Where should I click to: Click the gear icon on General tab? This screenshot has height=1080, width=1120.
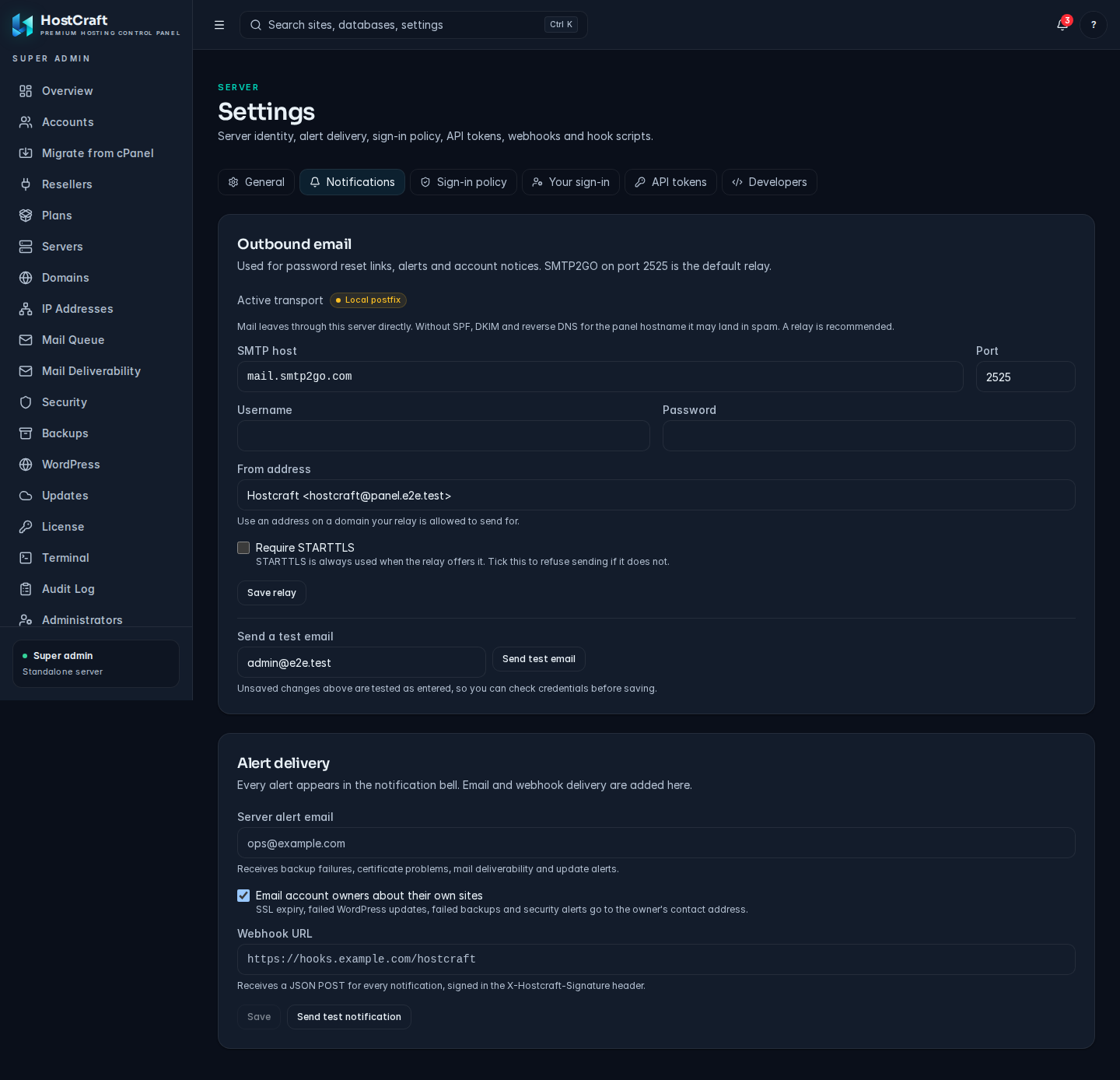pyautogui.click(x=233, y=182)
